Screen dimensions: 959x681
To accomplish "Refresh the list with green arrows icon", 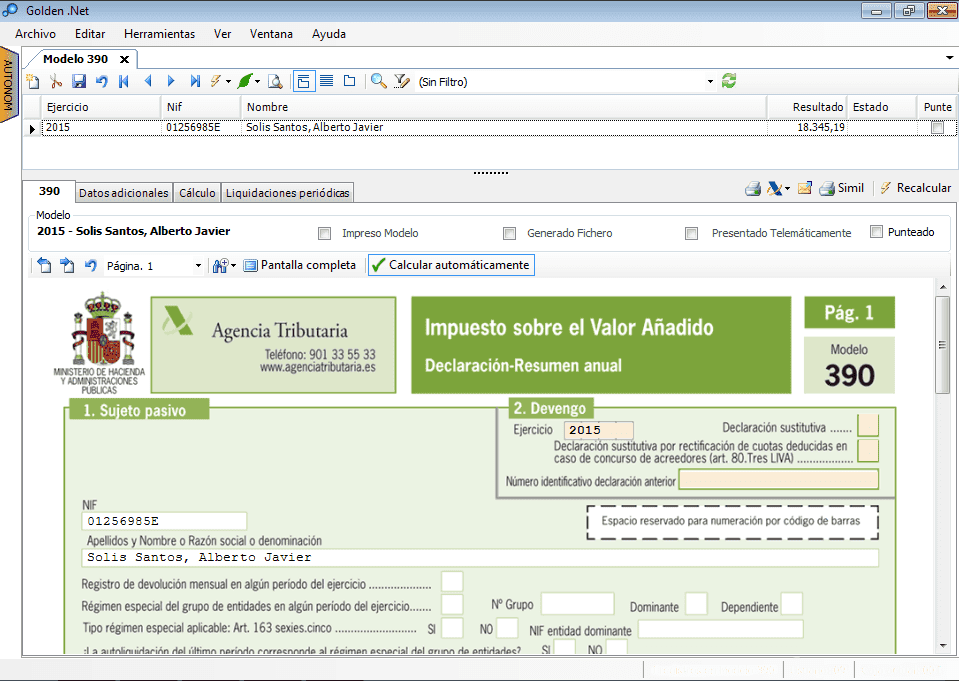I will (x=729, y=82).
